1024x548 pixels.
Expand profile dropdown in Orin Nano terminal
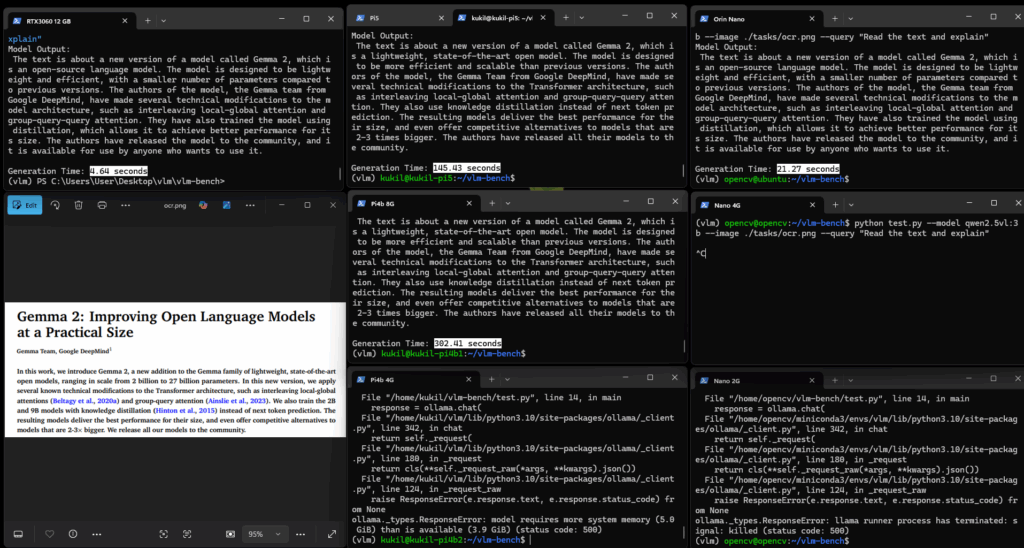[x=850, y=19]
